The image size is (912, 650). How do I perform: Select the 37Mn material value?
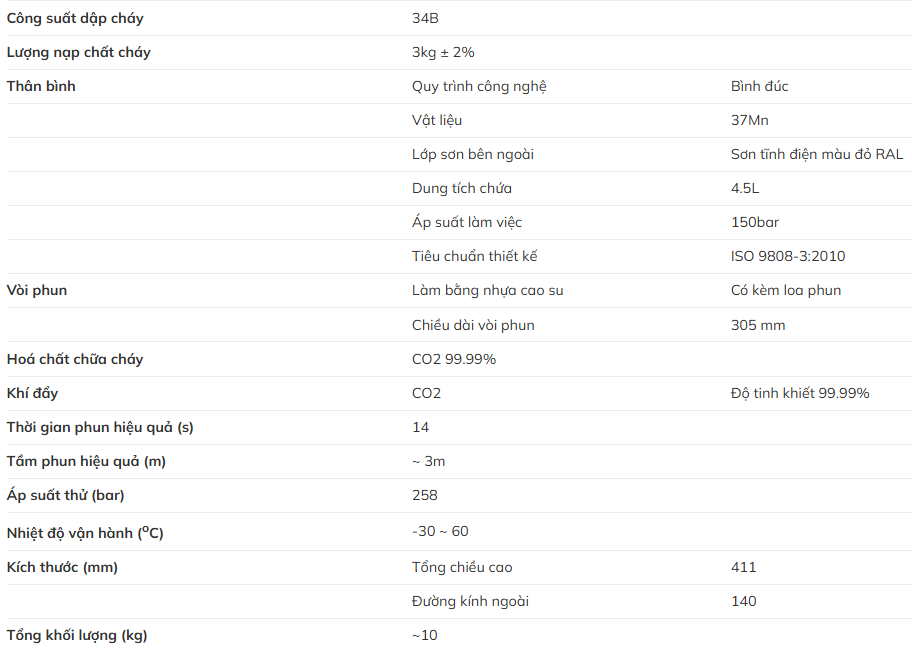(x=749, y=120)
